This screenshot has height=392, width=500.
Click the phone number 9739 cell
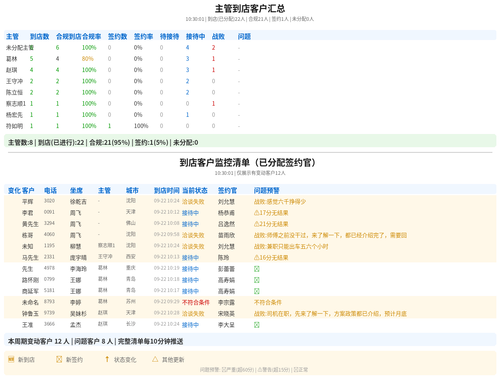point(49,313)
